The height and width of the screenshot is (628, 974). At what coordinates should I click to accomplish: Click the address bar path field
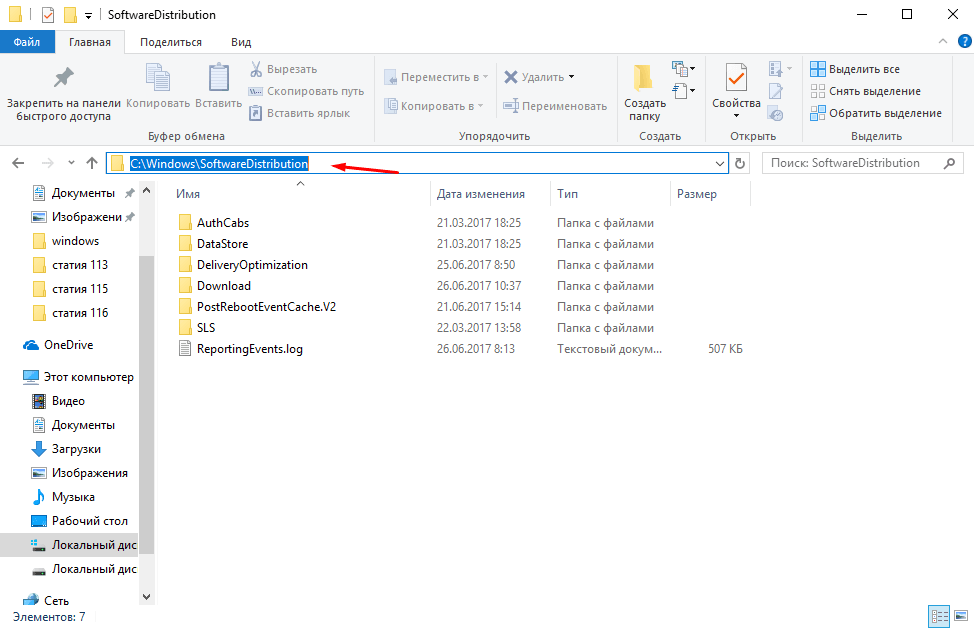(417, 163)
